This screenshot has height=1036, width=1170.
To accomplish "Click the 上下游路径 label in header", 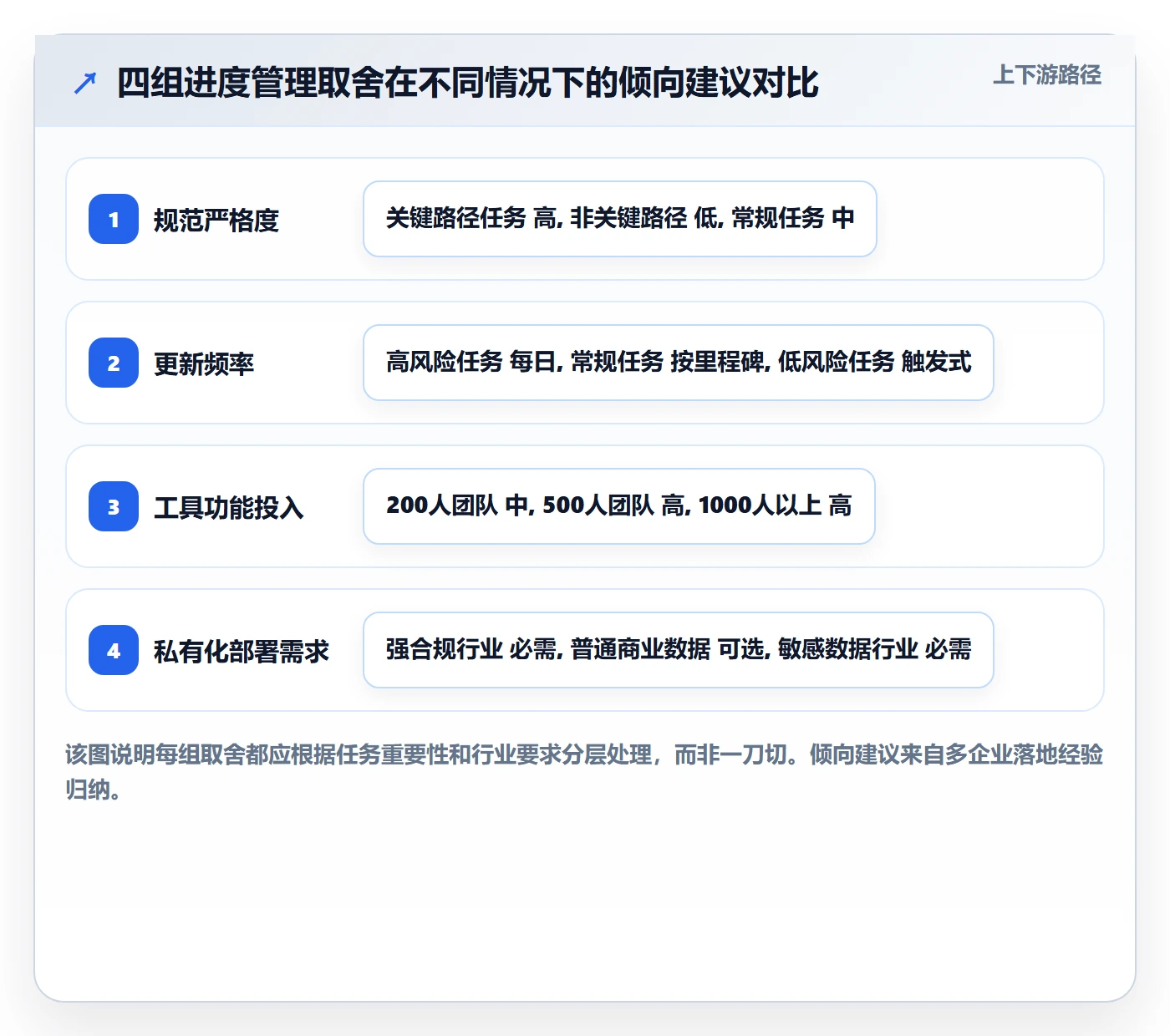I will point(1047,75).
